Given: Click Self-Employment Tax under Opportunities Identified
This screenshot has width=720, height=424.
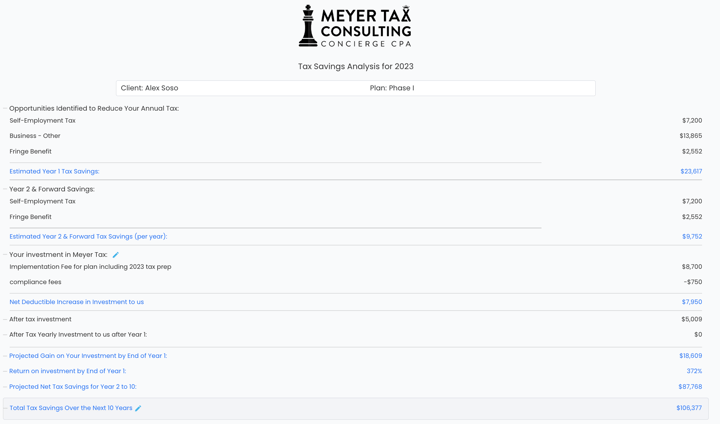Looking at the screenshot, I should pos(42,120).
